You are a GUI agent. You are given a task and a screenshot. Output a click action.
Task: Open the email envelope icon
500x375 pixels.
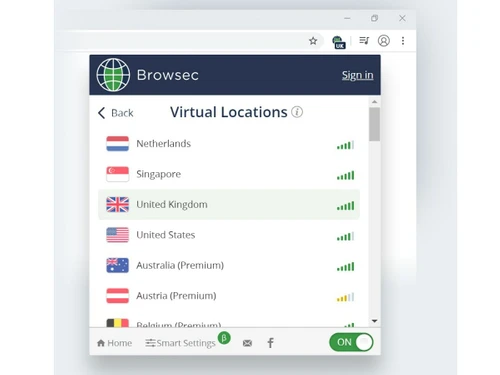(247, 343)
